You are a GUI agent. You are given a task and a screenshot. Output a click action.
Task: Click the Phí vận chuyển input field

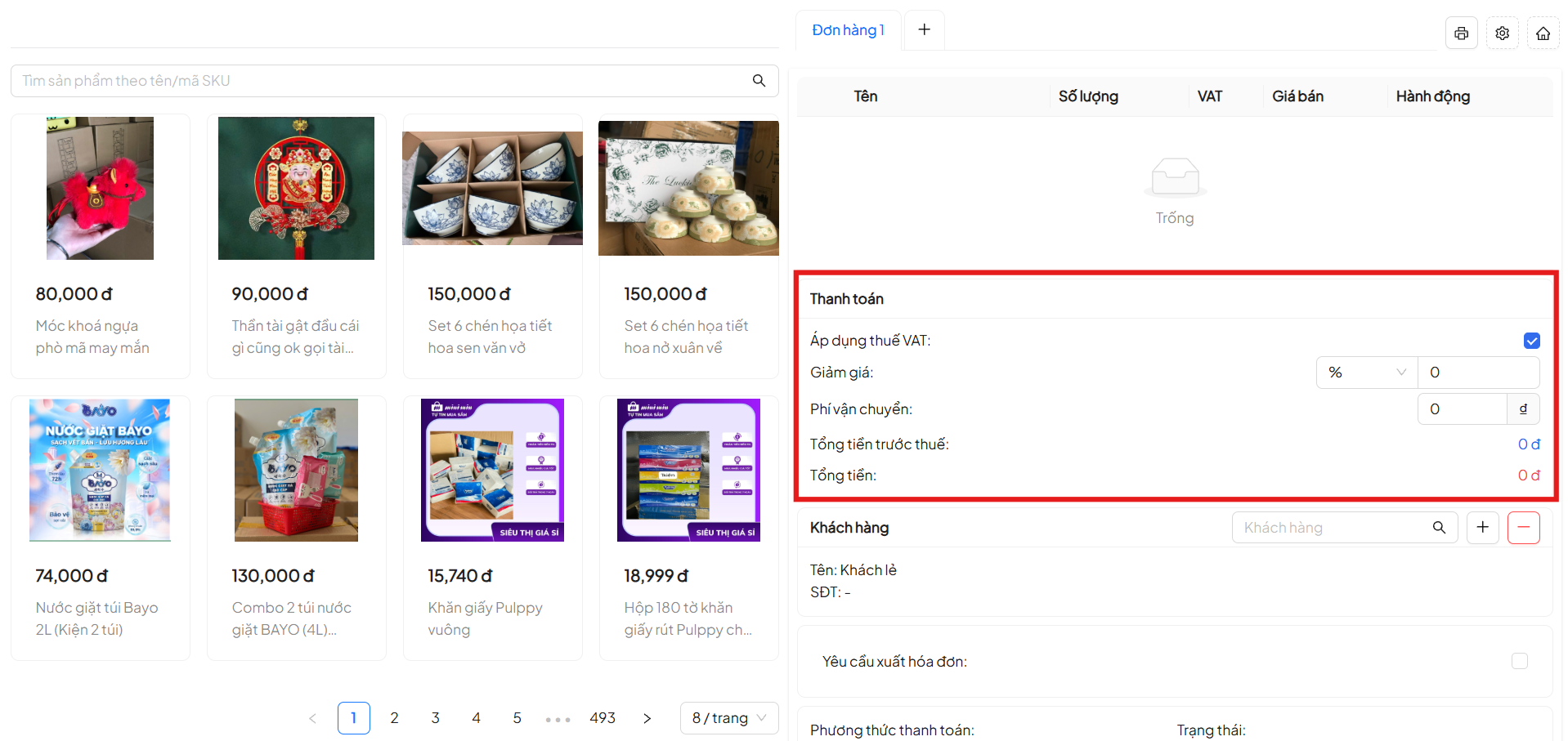[1462, 409]
